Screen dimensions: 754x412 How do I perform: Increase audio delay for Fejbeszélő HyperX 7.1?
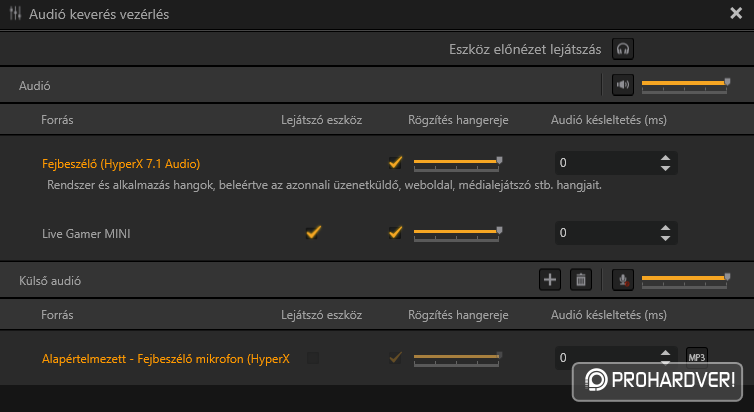point(666,158)
